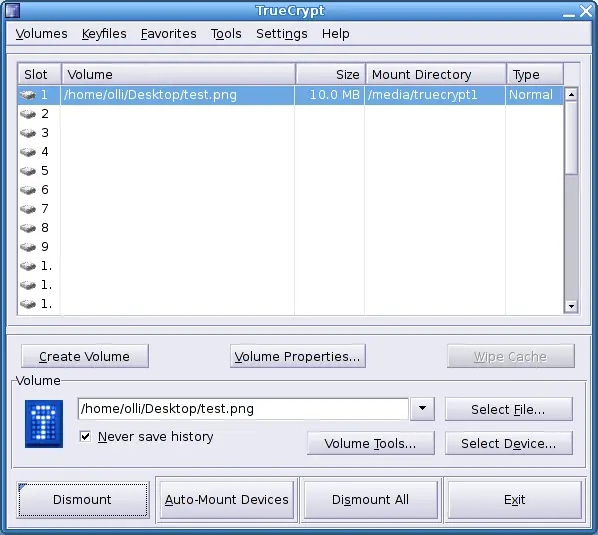The width and height of the screenshot is (598, 535).
Task: Click the Create Volume button
Action: pyautogui.click(x=85, y=356)
